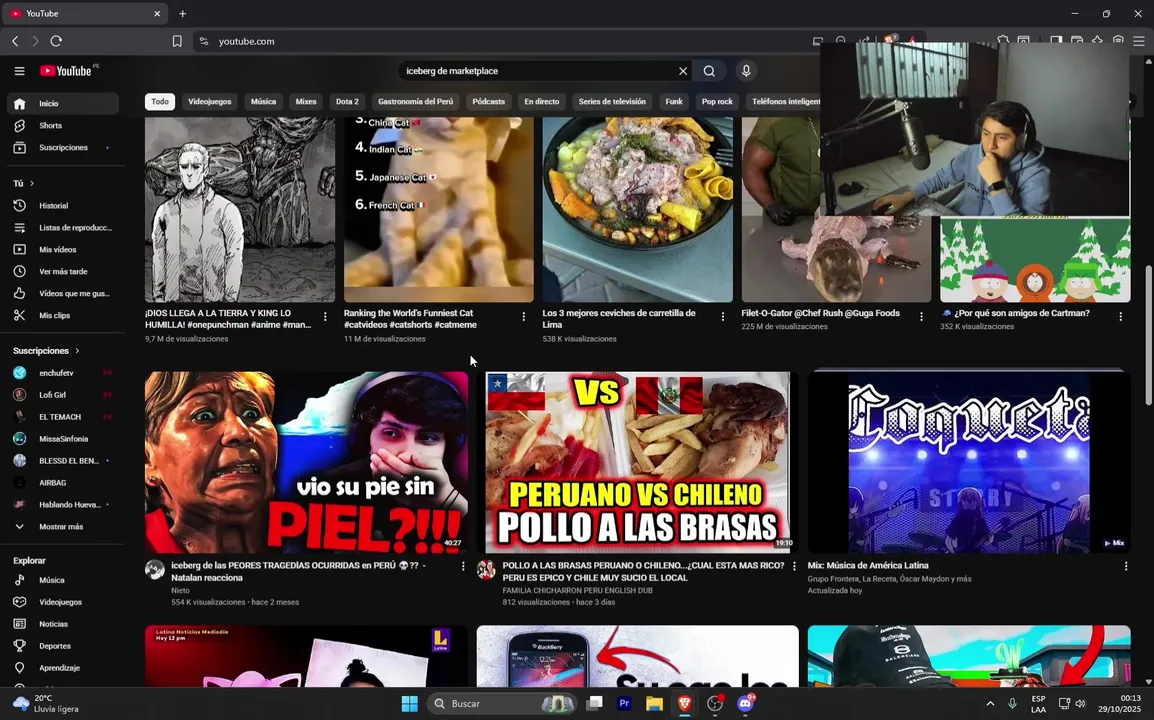Bookmark this page
The image size is (1154, 720).
[177, 41]
